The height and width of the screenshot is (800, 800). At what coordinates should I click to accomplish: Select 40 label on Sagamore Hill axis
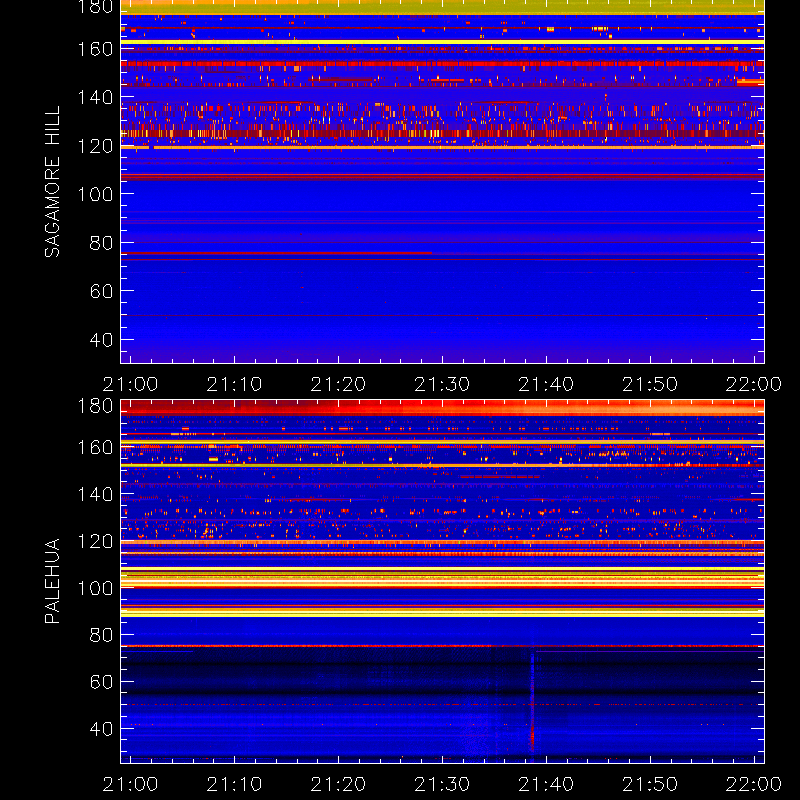click(101, 340)
